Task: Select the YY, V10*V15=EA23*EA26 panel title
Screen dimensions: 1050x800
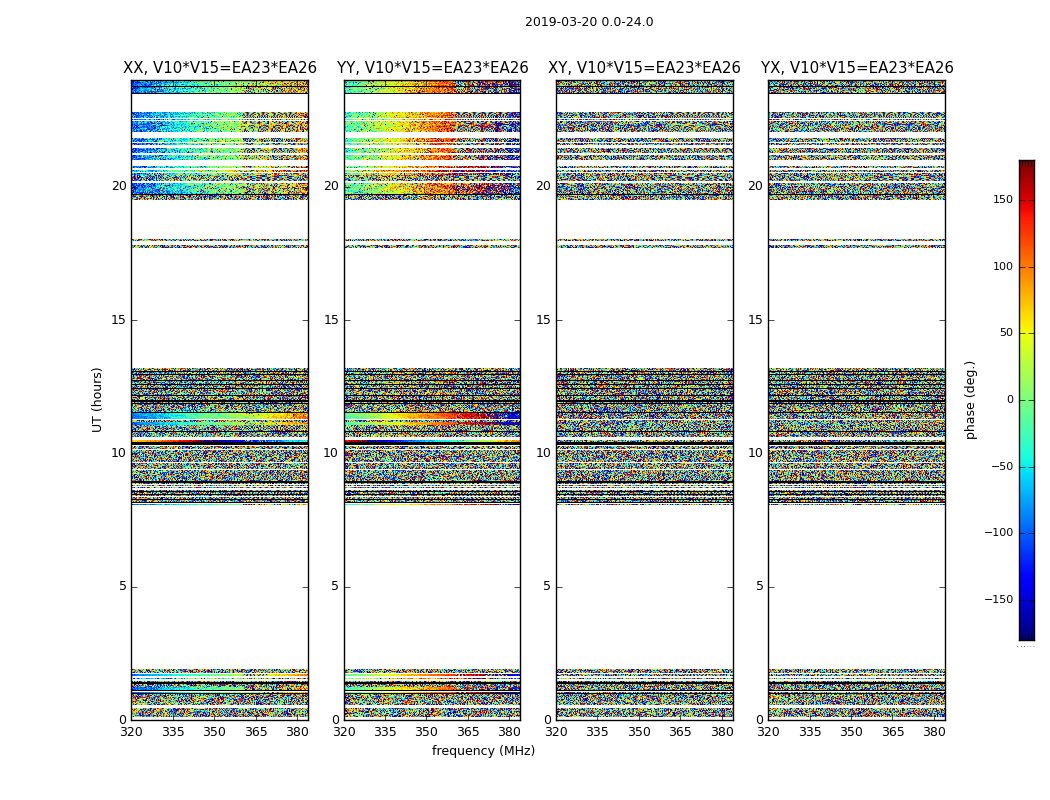Action: (x=433, y=68)
